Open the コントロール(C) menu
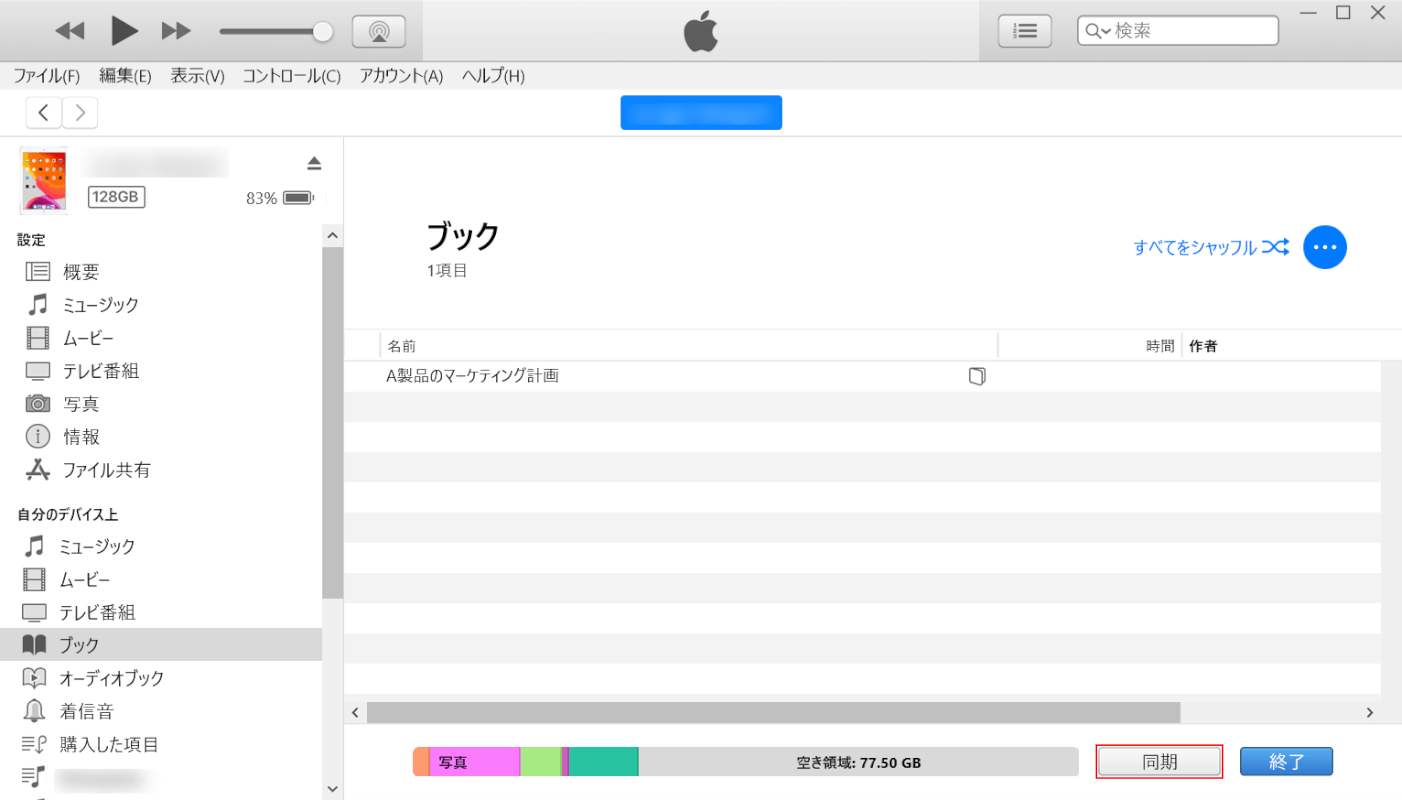This screenshot has width=1402, height=800. coord(291,76)
